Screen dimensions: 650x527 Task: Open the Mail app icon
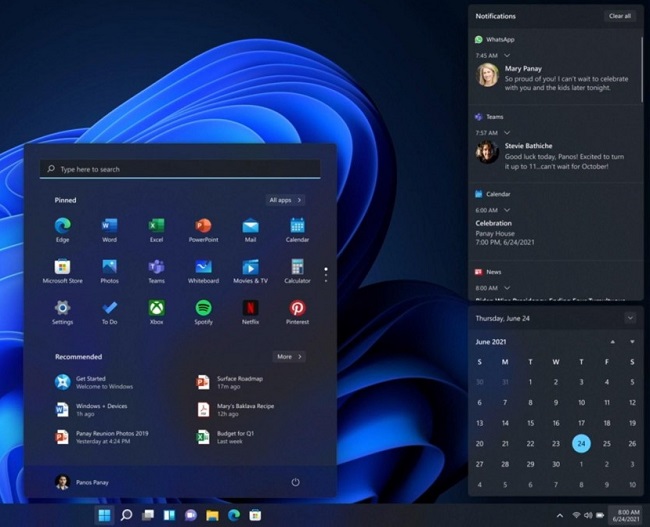coord(250,230)
